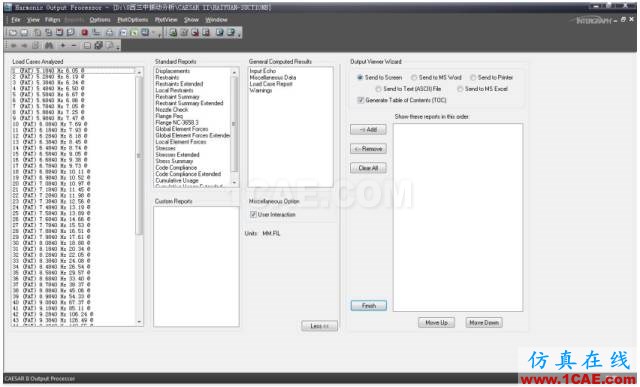
Task: Select Send to MS Word option
Action: pyautogui.click(x=436, y=77)
